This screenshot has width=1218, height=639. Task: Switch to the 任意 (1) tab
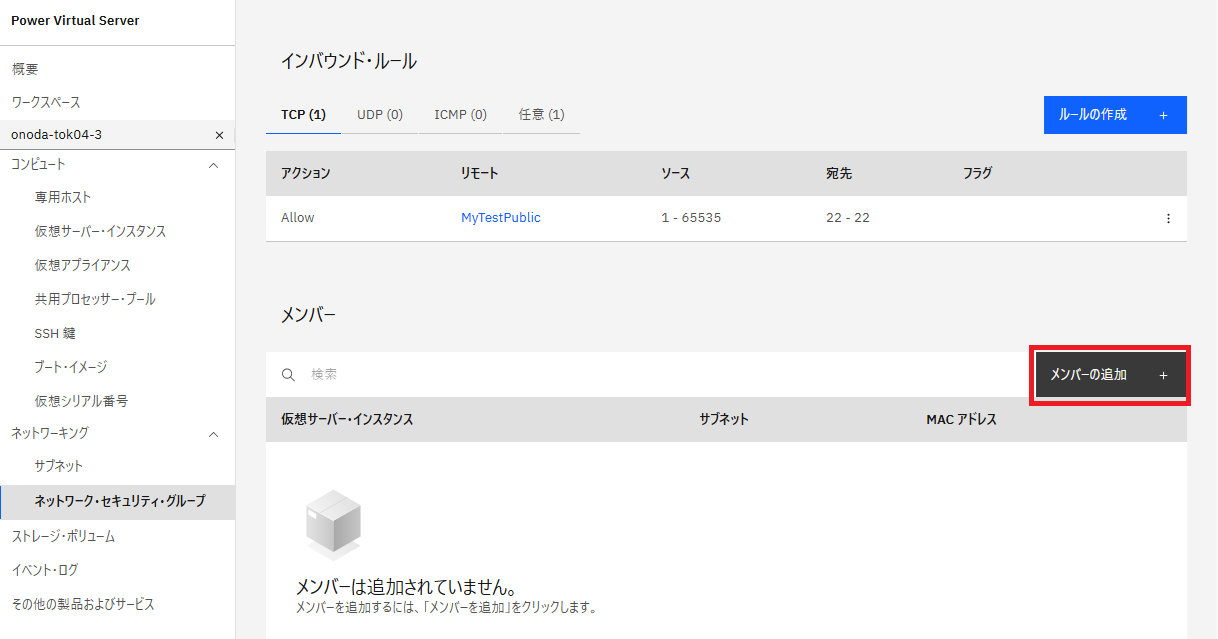pyautogui.click(x=541, y=115)
